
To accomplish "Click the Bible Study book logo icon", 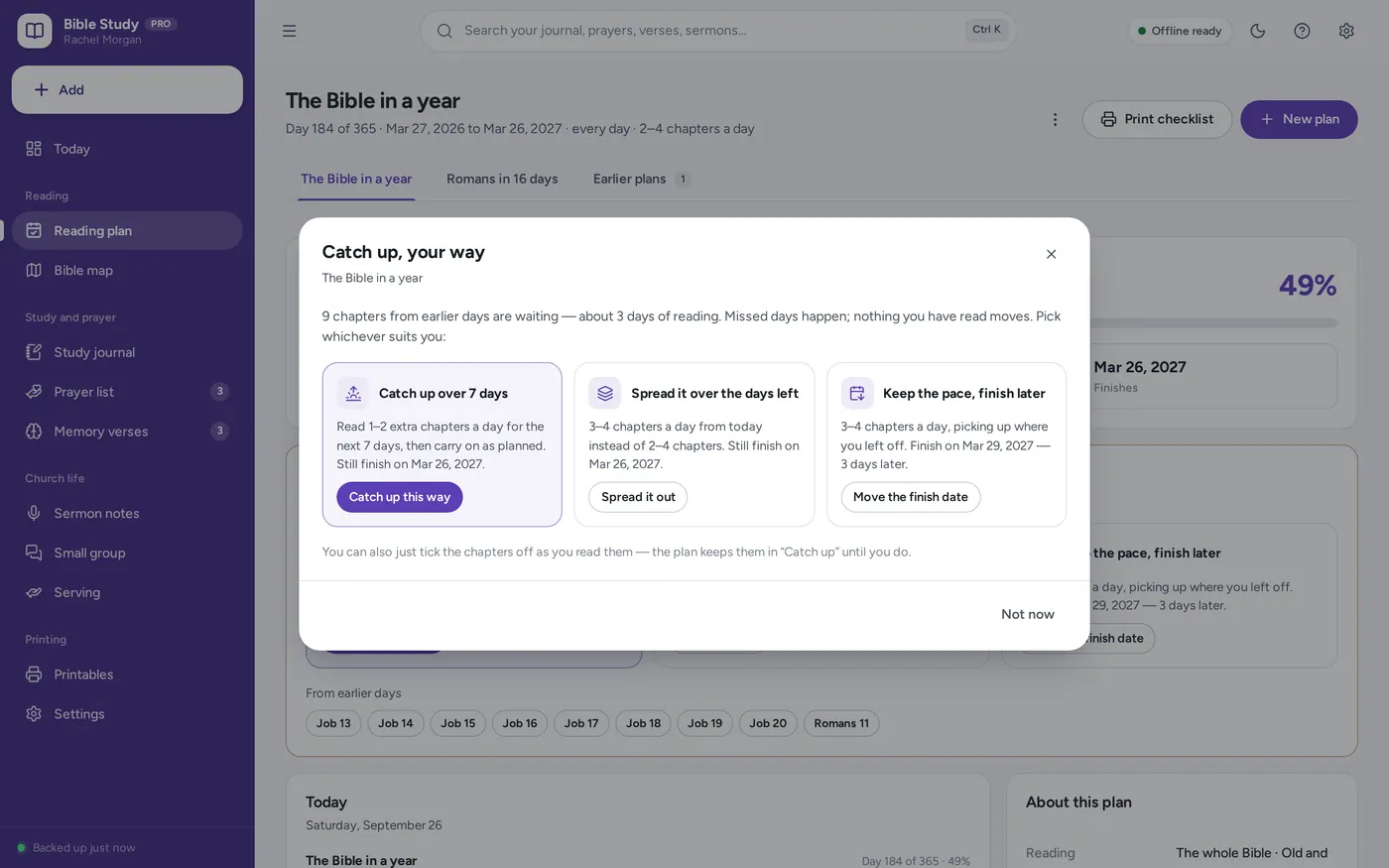I will (x=35, y=31).
